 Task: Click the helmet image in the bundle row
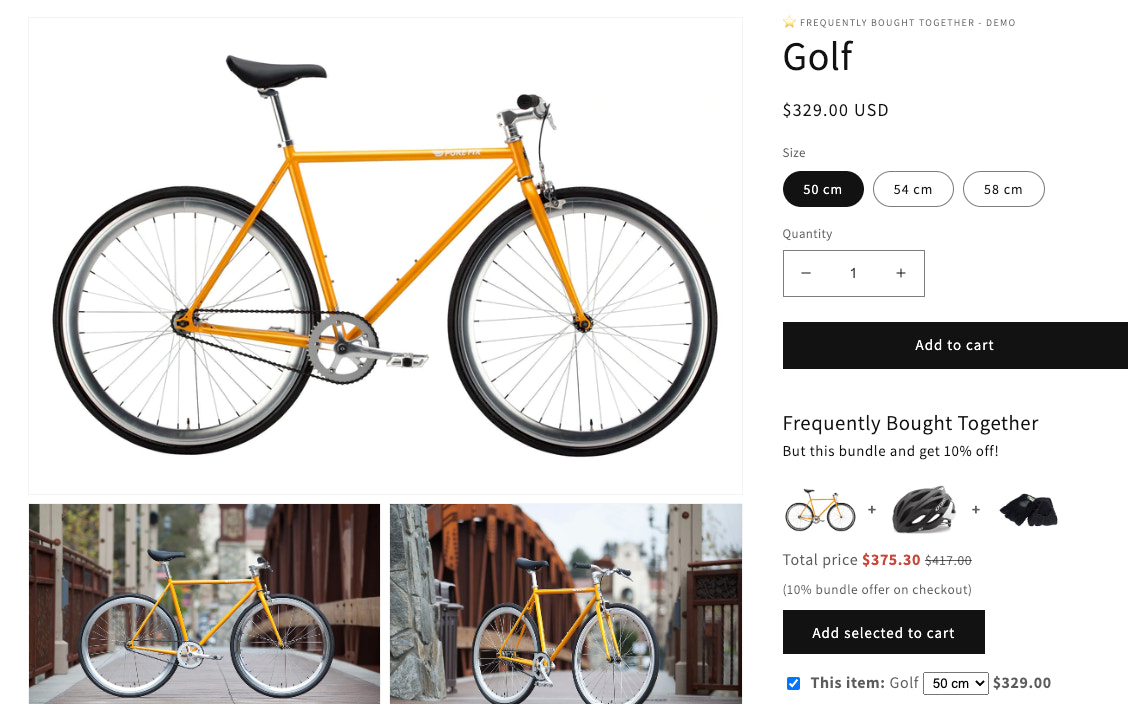point(922,510)
